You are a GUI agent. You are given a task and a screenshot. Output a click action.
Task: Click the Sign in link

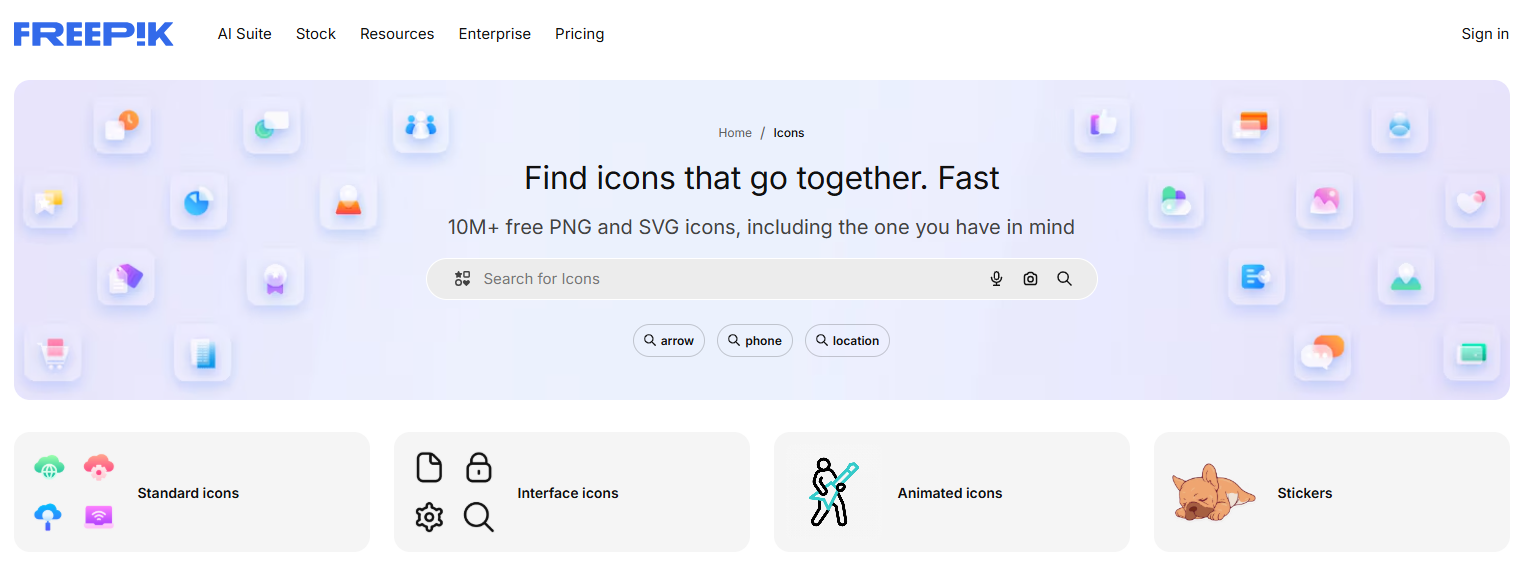click(x=1485, y=34)
